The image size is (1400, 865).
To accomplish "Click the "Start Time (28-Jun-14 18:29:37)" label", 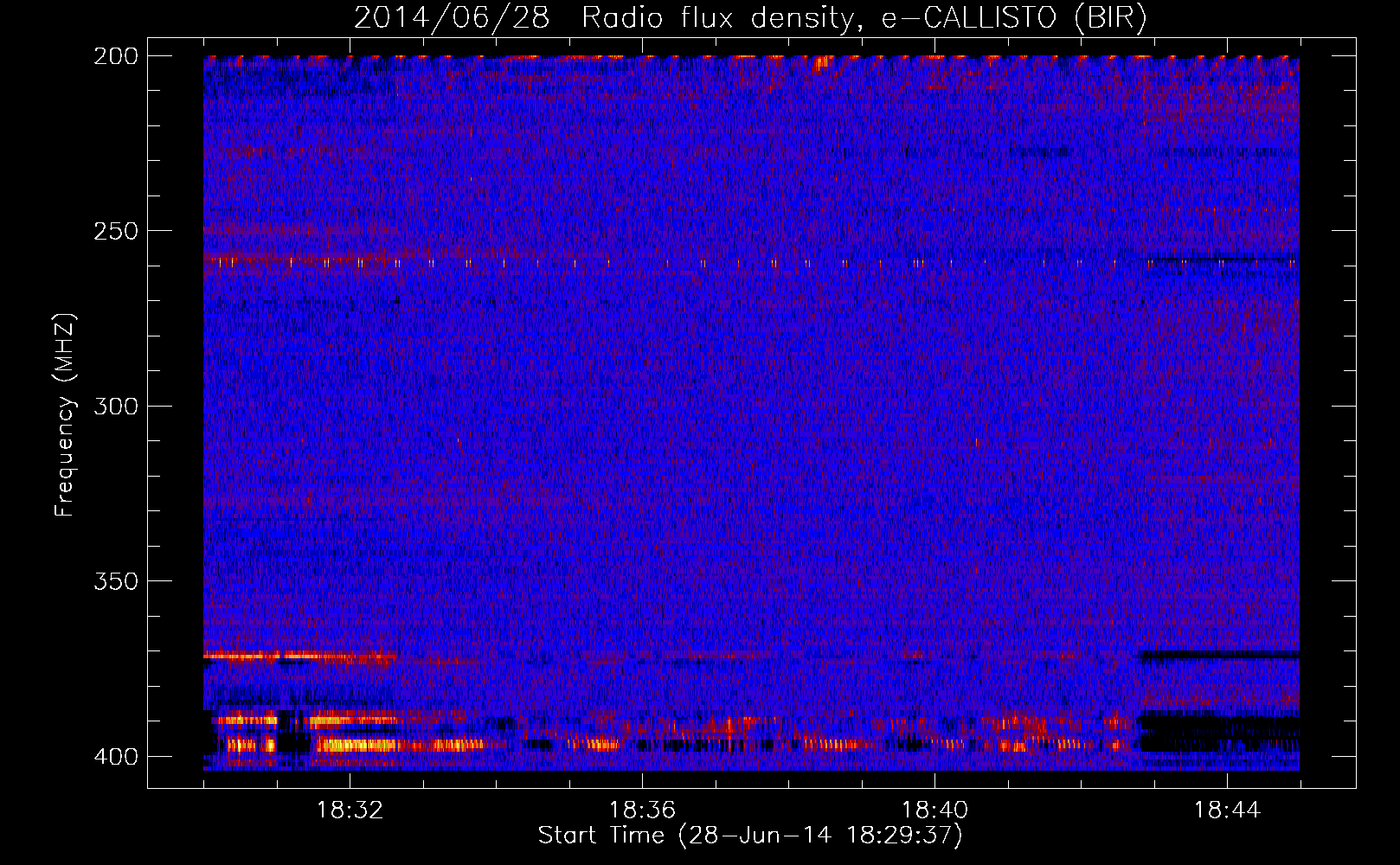I will tap(750, 836).
